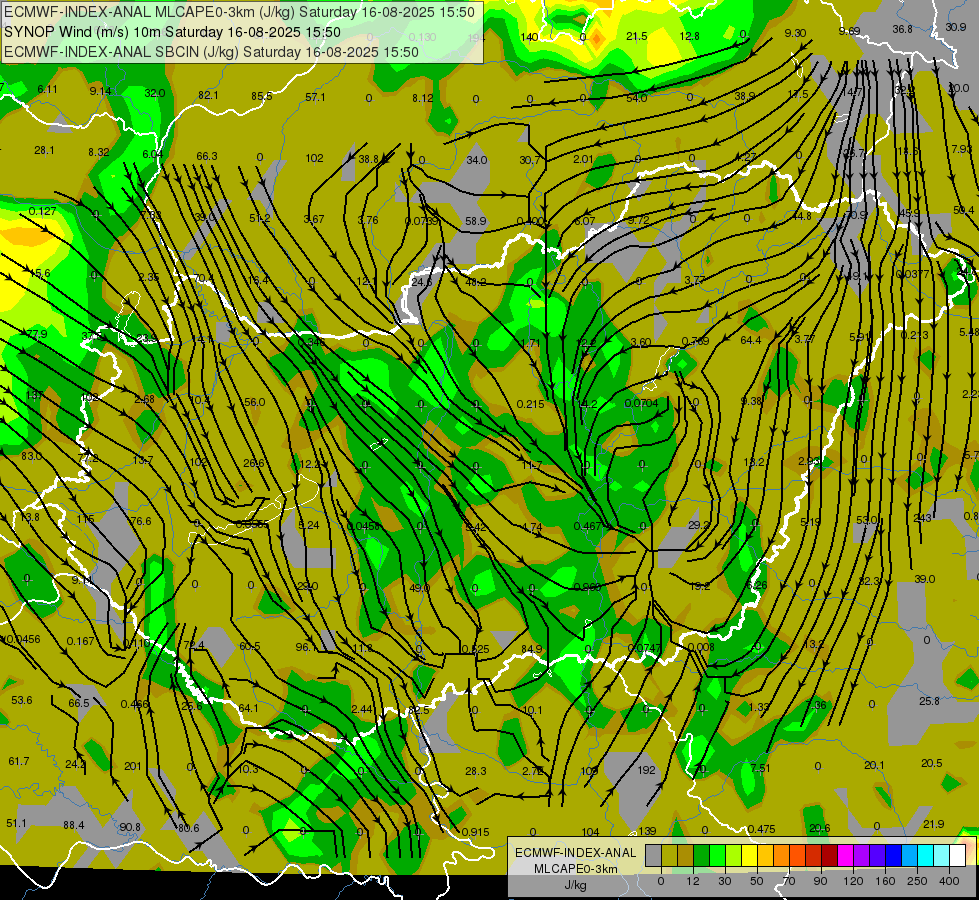Click the MLCAPE0-3km title line
The height and width of the screenshot is (900, 979).
239,12
